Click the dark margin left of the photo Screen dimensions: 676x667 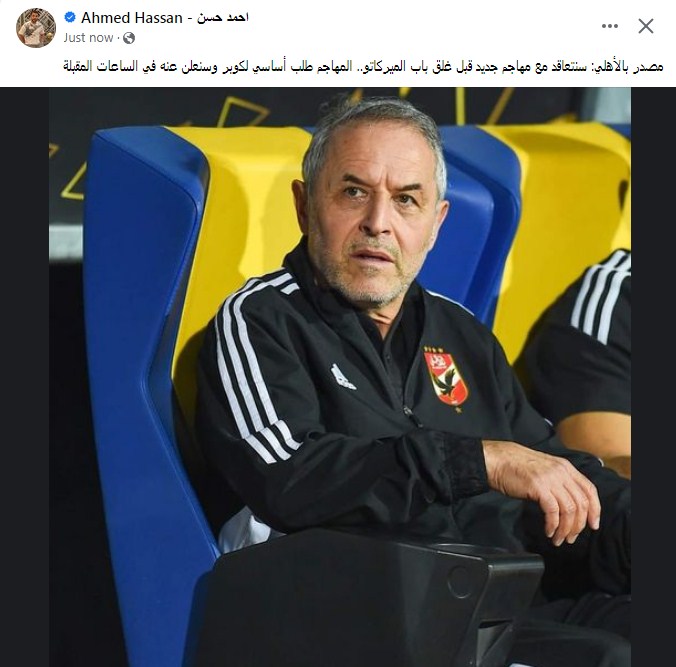point(24,377)
